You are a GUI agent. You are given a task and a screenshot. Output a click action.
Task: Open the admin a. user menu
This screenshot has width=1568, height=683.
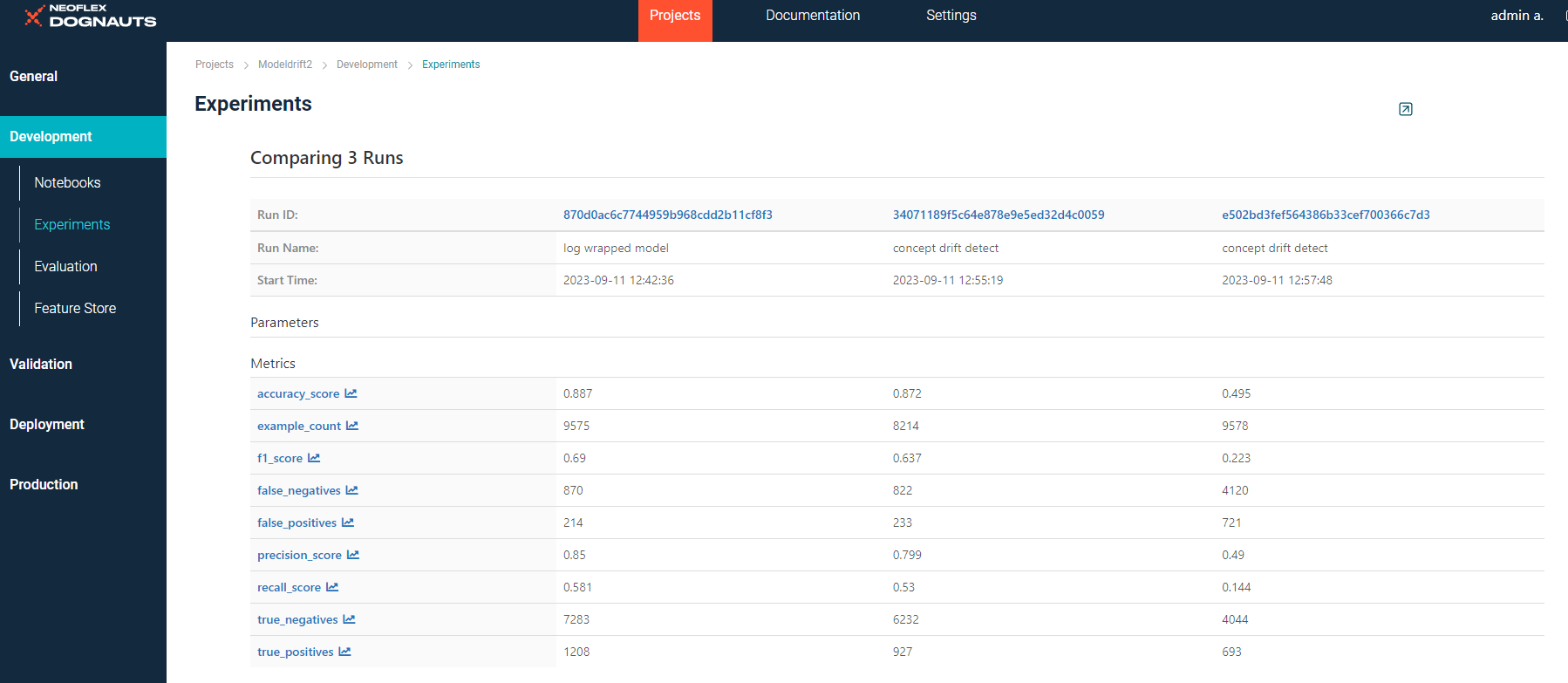[x=1517, y=16]
